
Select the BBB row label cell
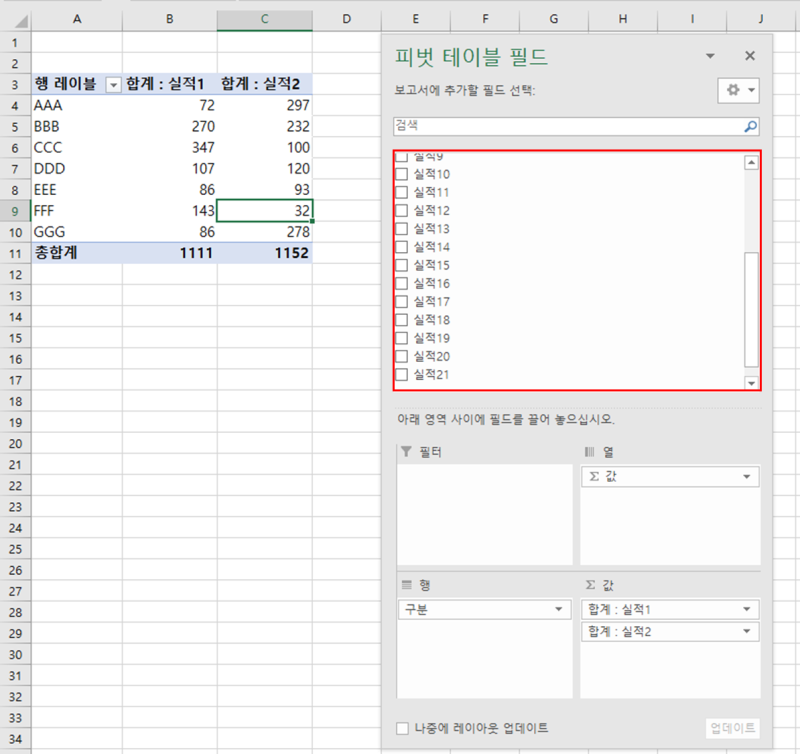coord(77,127)
